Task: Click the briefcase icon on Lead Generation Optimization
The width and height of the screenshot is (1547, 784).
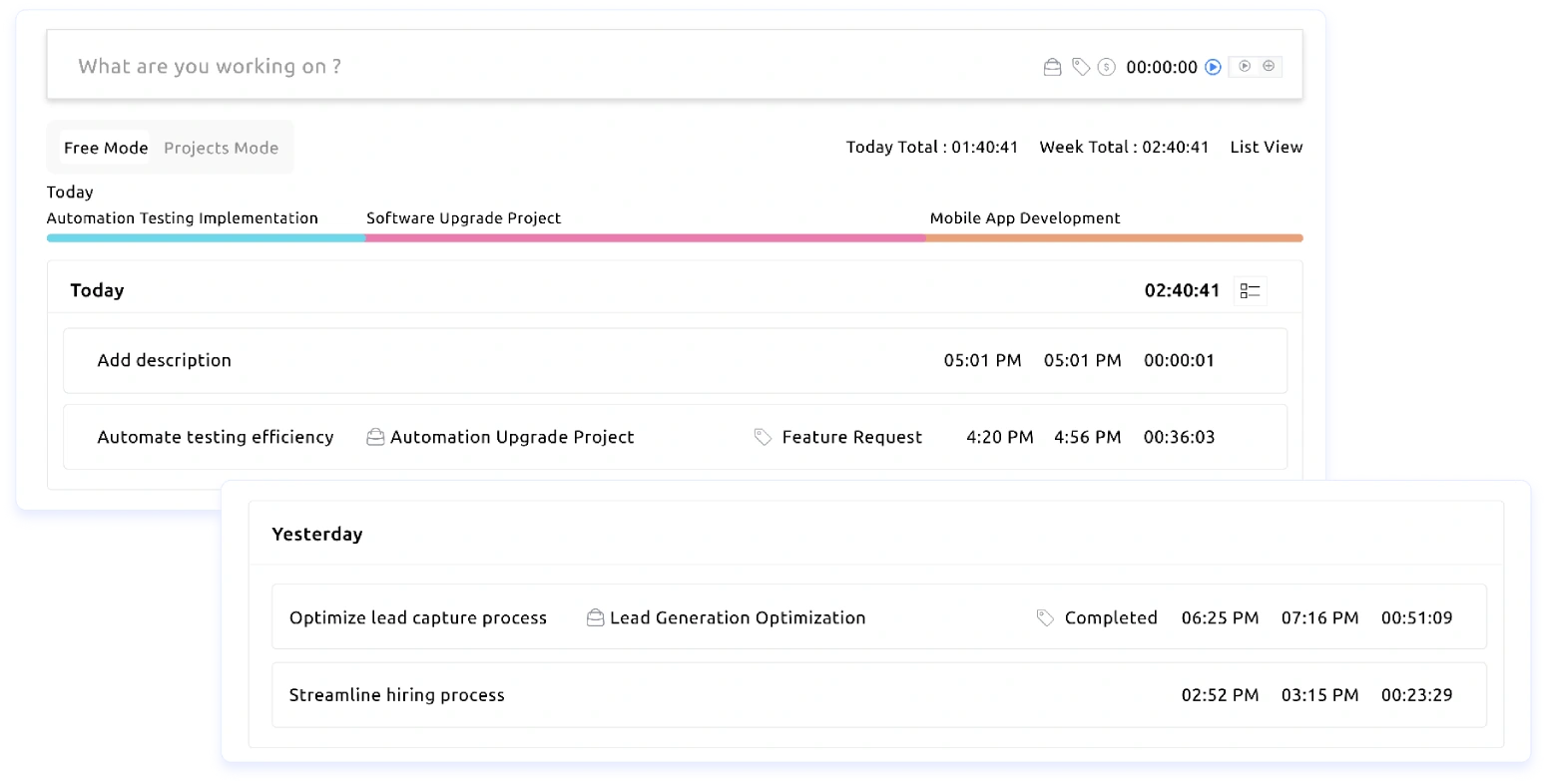Action: (594, 616)
